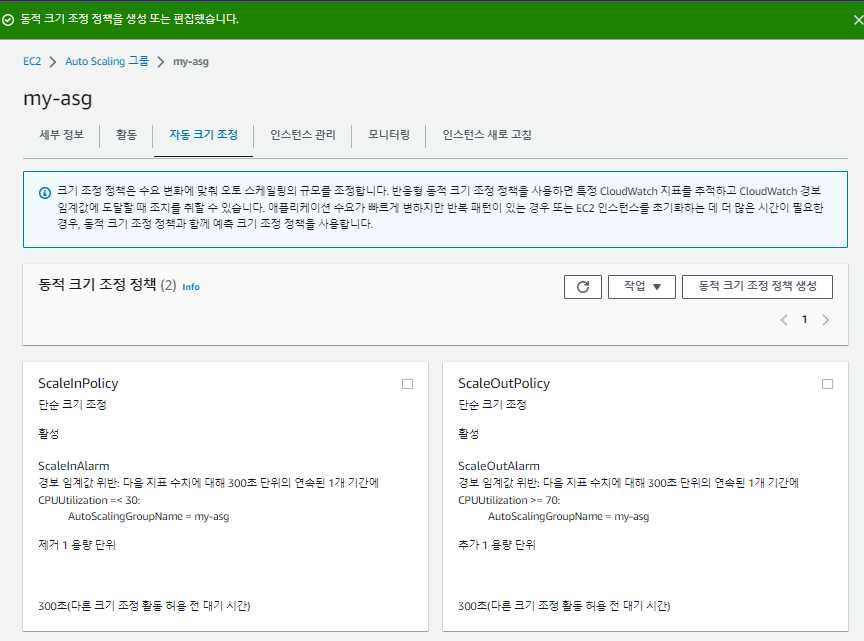This screenshot has height=641, width=864.
Task: Click the '제거 1 용량 단위' text
Action: click(x=77, y=545)
